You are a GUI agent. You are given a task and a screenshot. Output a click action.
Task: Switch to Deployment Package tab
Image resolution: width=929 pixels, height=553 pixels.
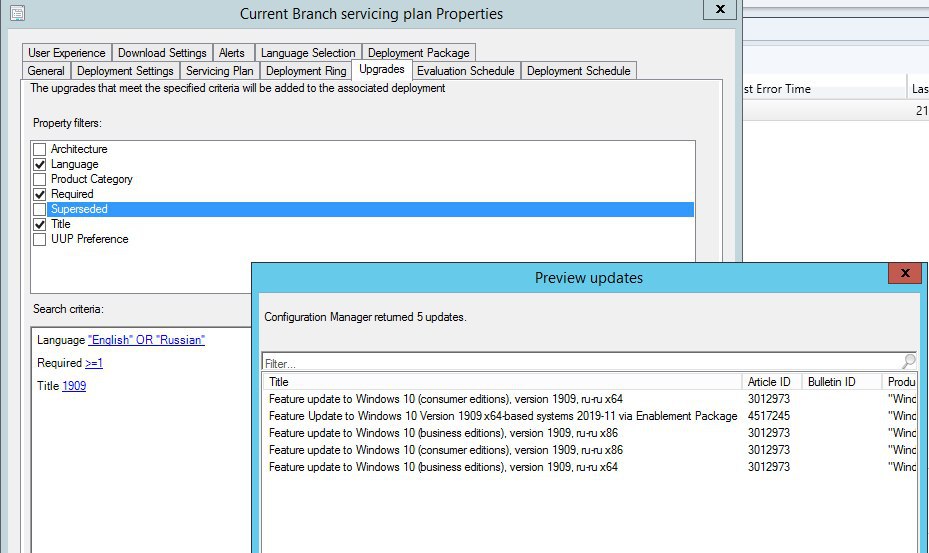tap(418, 53)
